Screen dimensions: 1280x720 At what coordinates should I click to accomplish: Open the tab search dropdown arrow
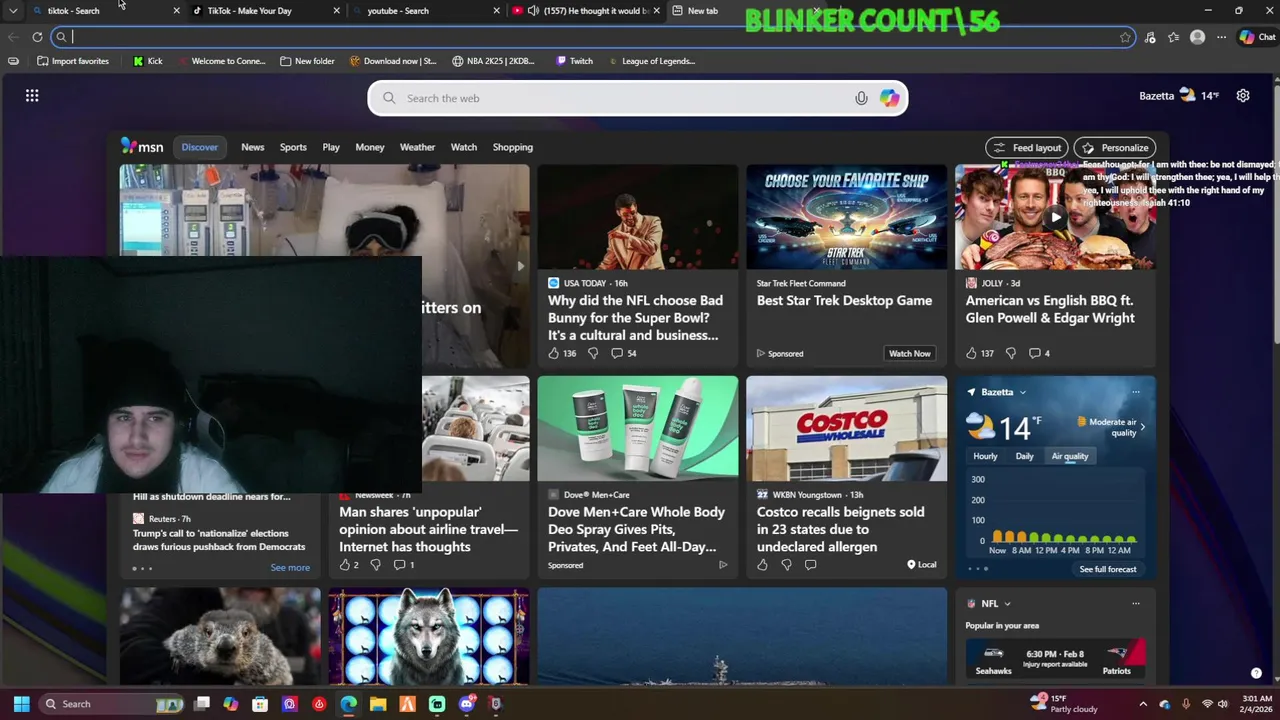click(13, 11)
